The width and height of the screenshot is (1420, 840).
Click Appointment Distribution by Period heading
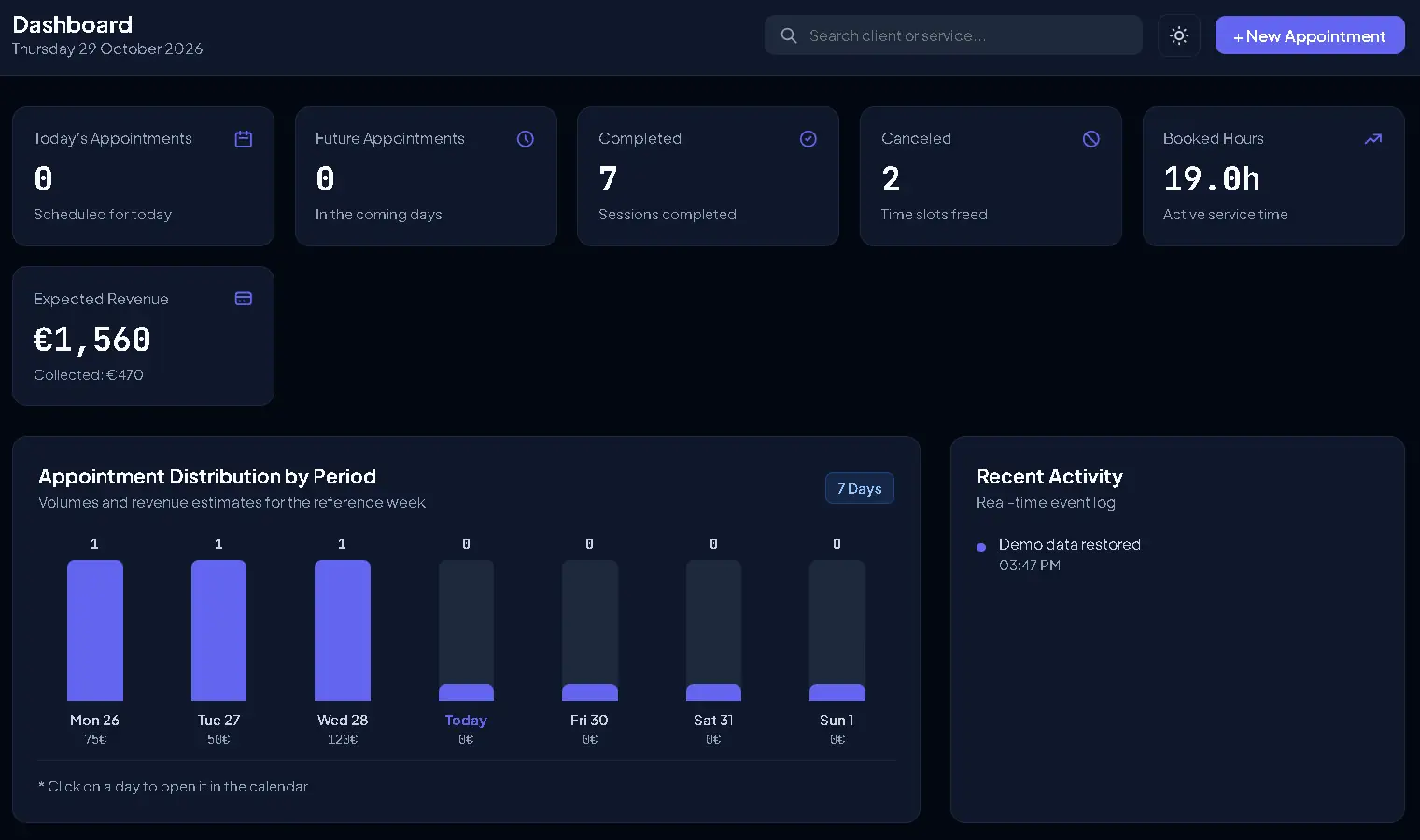[207, 476]
